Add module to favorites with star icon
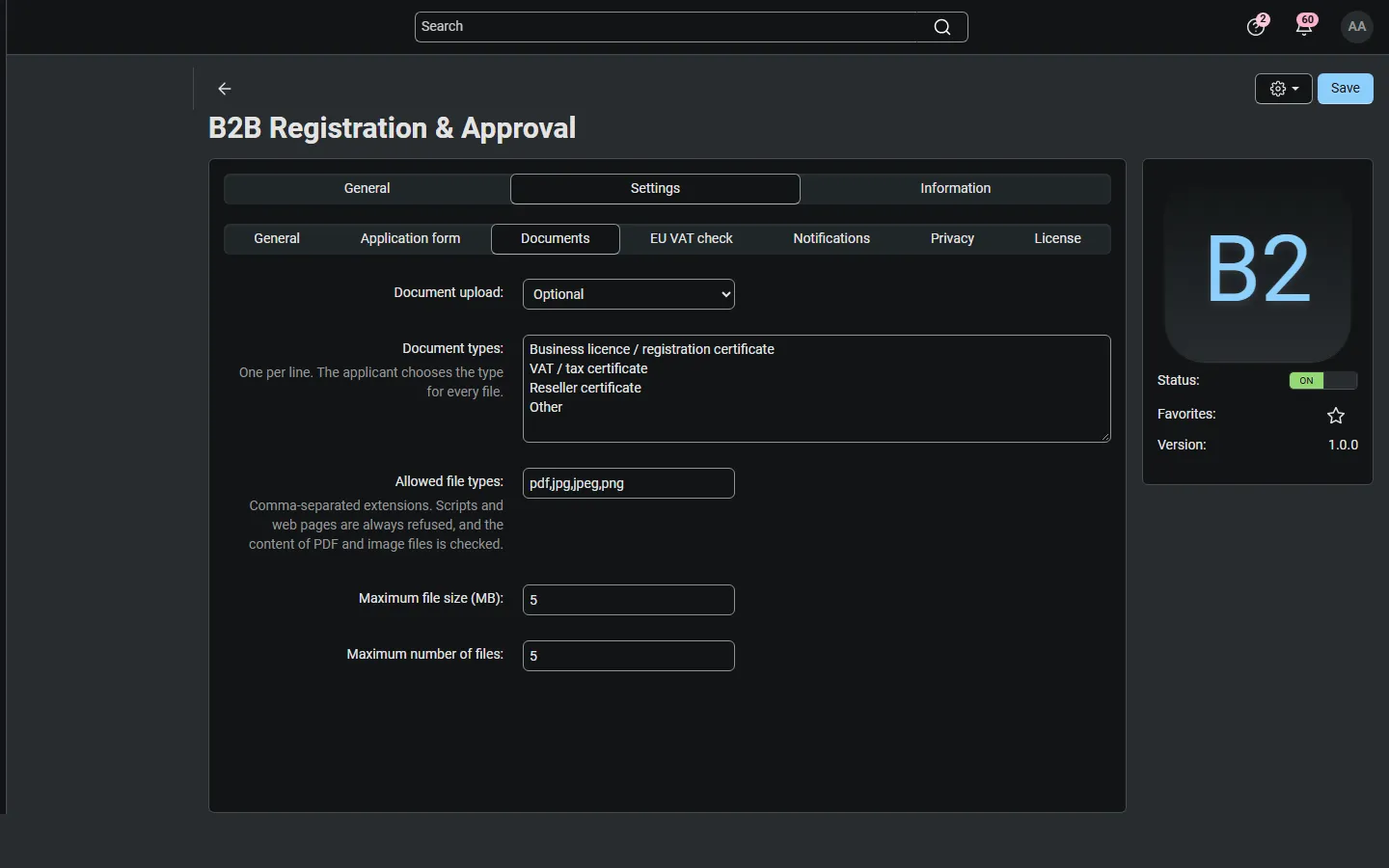 point(1336,416)
